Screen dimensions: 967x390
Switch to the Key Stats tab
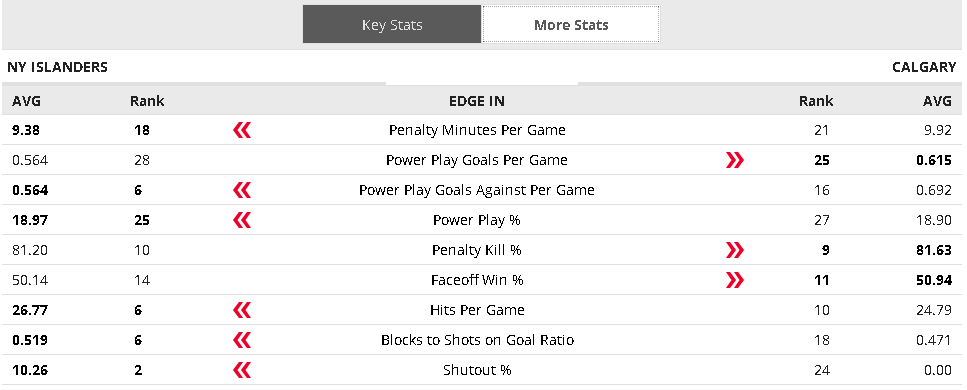coord(392,25)
